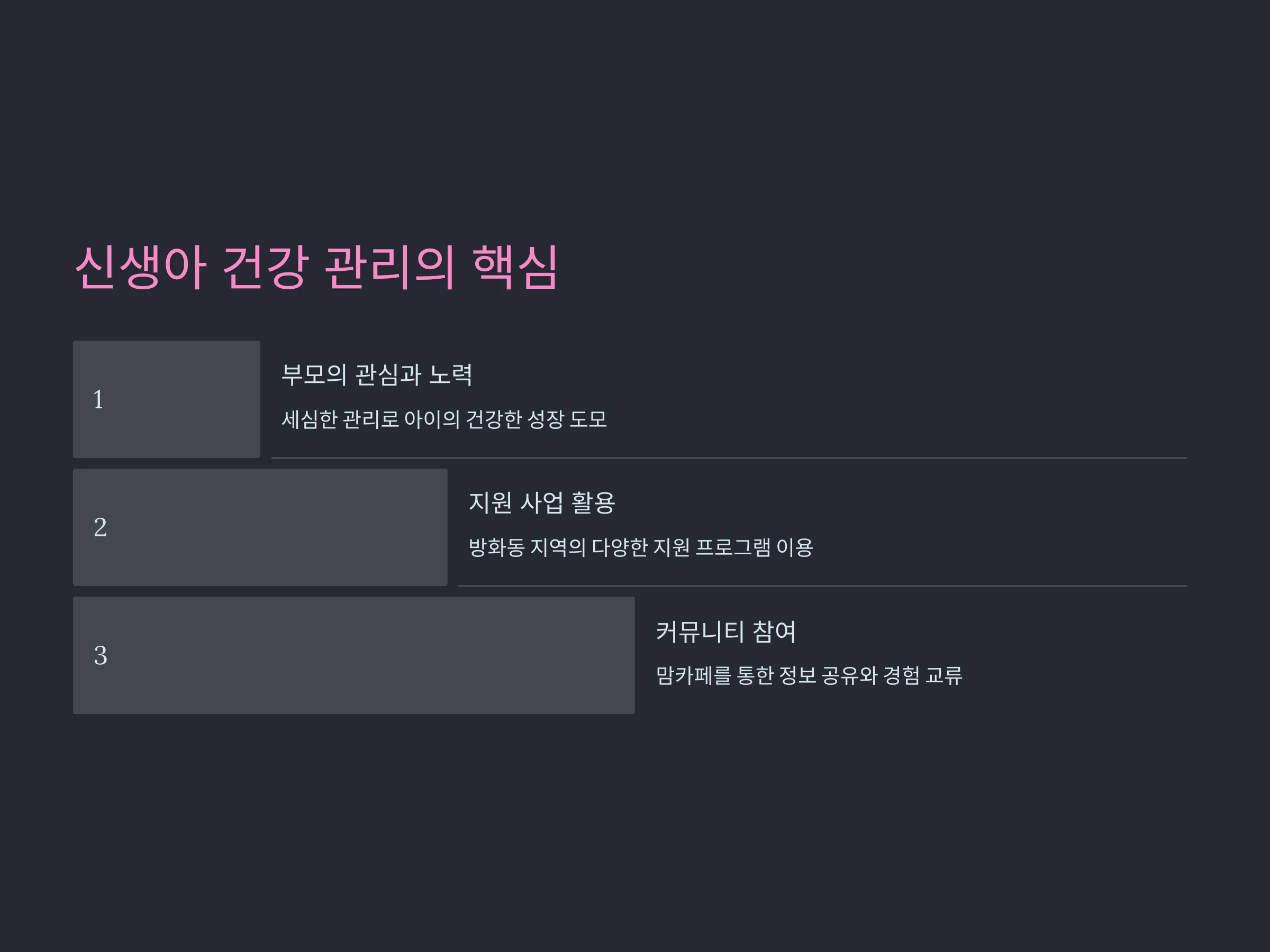Click the word 핵심 in the title
The height and width of the screenshot is (952, 1270).
point(515,268)
